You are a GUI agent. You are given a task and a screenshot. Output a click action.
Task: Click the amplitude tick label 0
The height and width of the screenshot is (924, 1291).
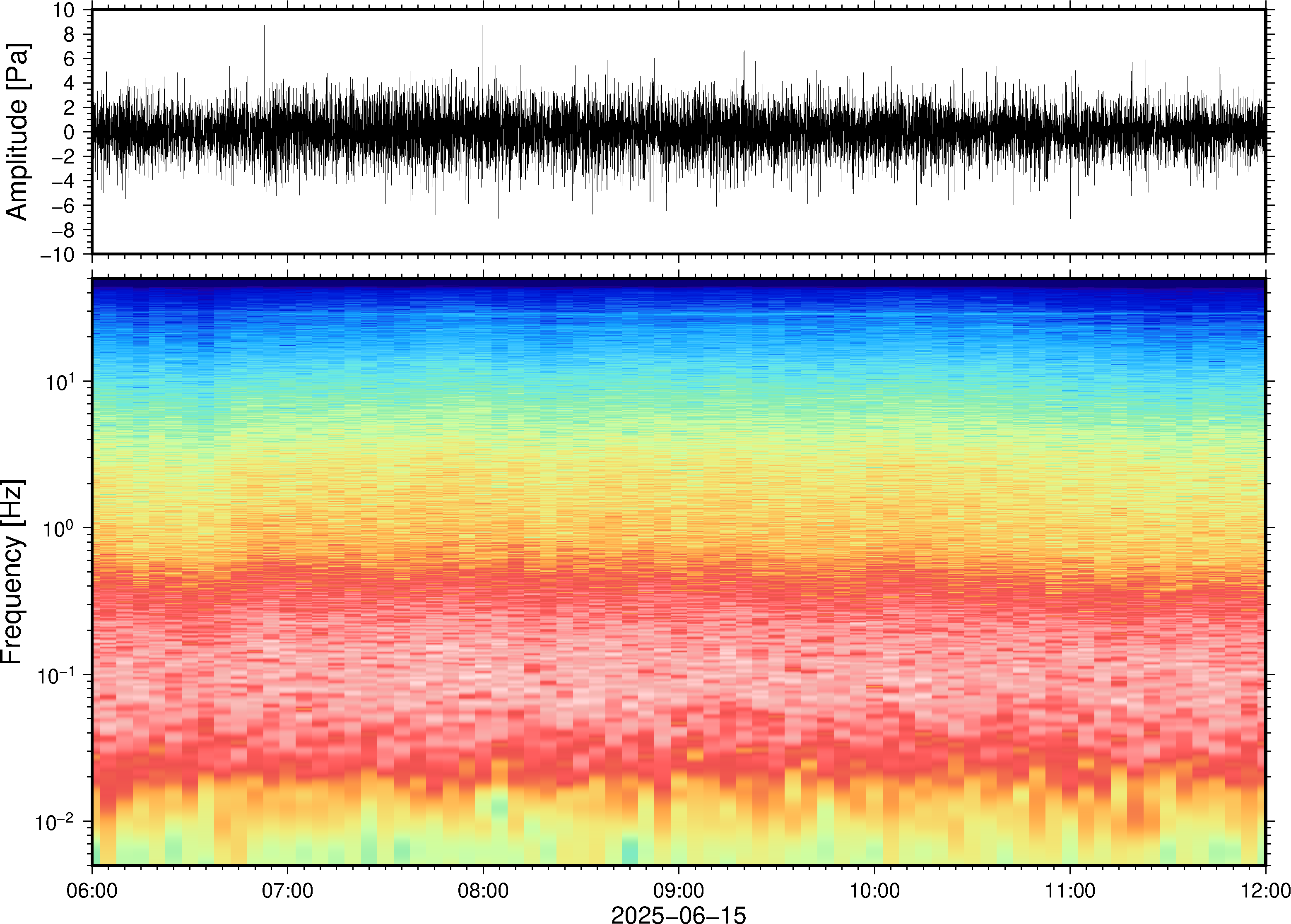pyautogui.click(x=70, y=132)
